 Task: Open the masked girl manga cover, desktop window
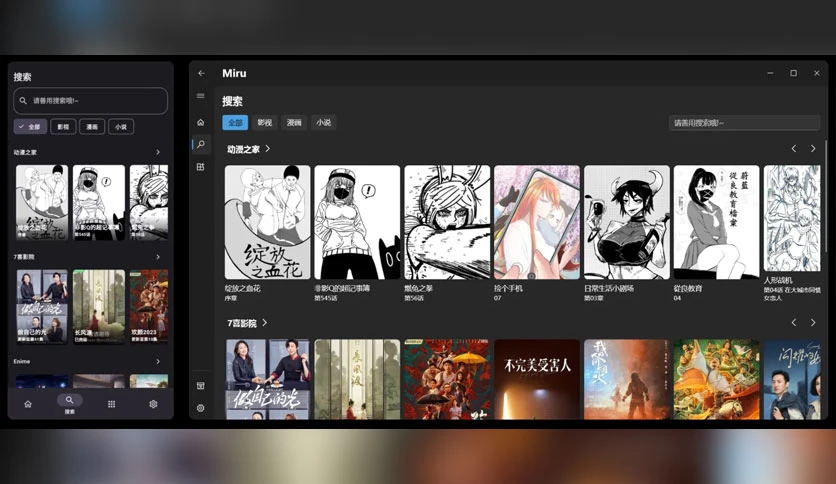click(x=357, y=222)
